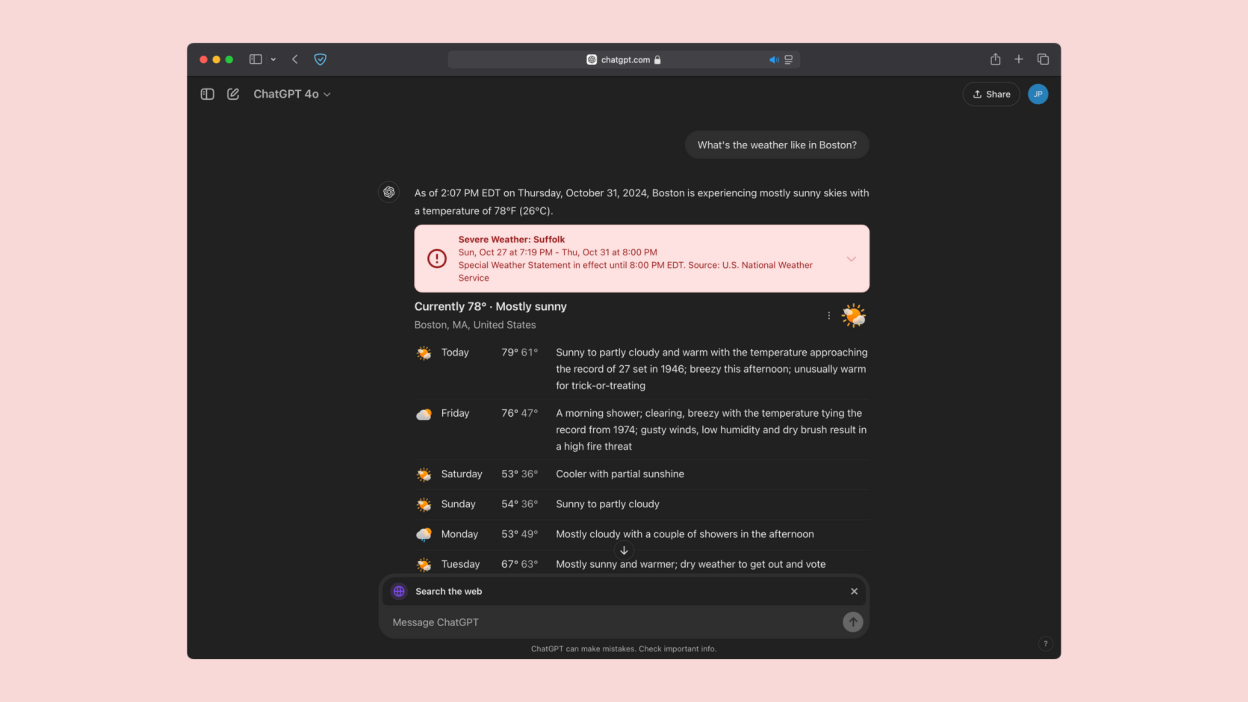Click the Message ChatGPT input field

(610, 622)
